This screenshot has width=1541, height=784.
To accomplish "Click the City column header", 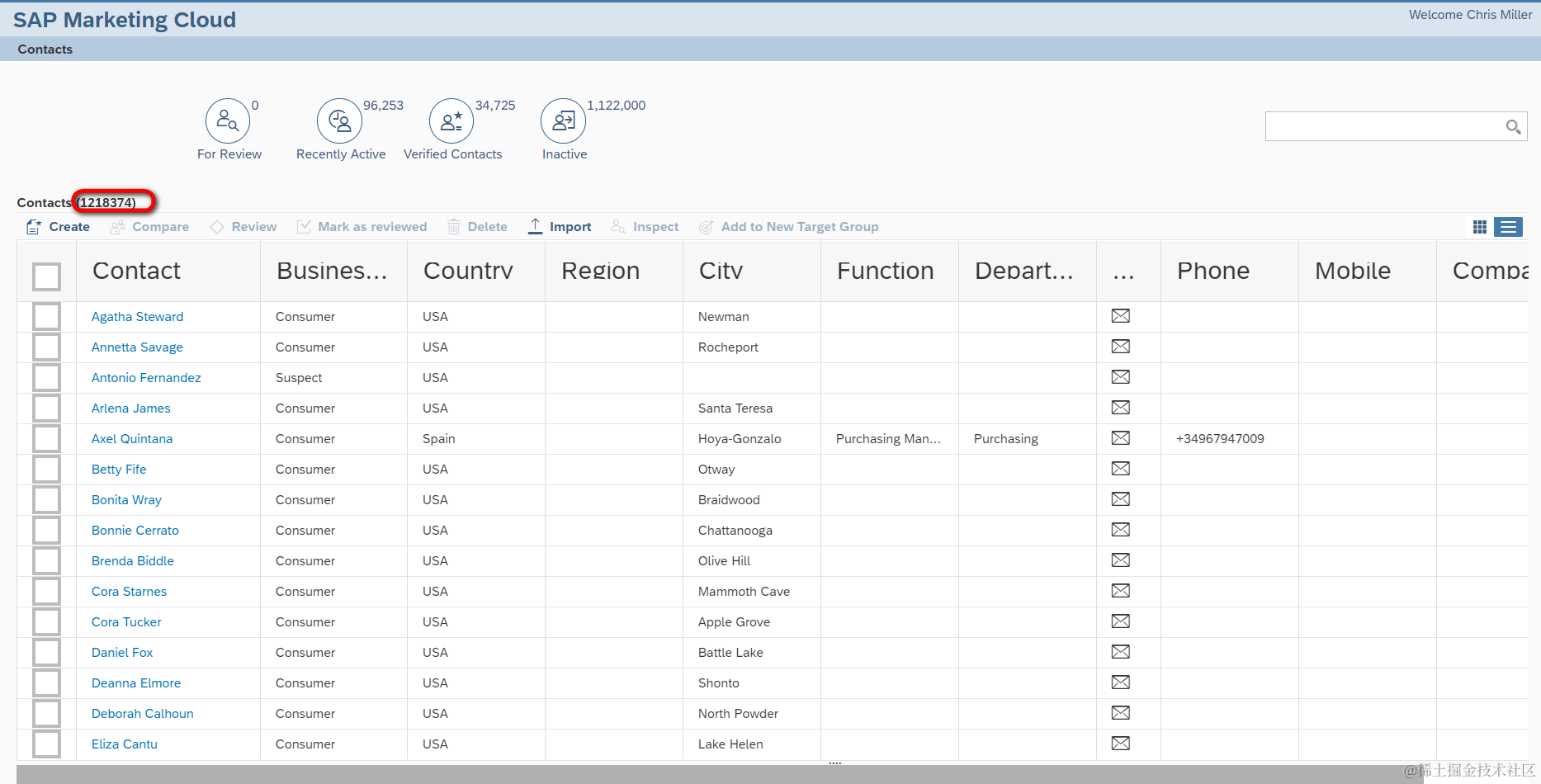I will click(x=752, y=271).
